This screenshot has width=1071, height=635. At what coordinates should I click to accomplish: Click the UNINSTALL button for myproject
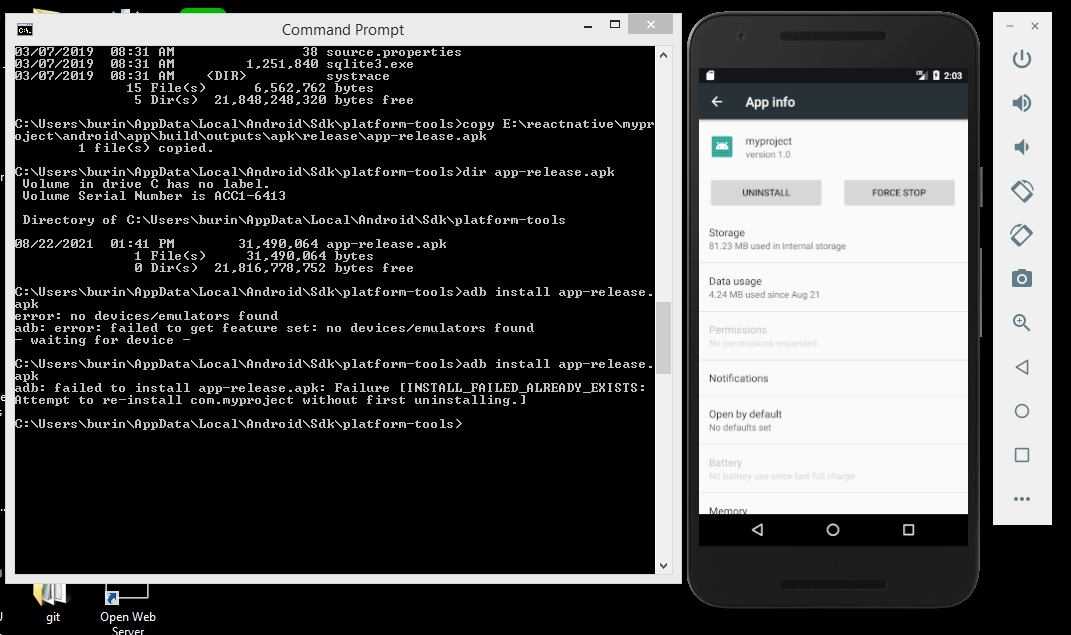point(766,192)
